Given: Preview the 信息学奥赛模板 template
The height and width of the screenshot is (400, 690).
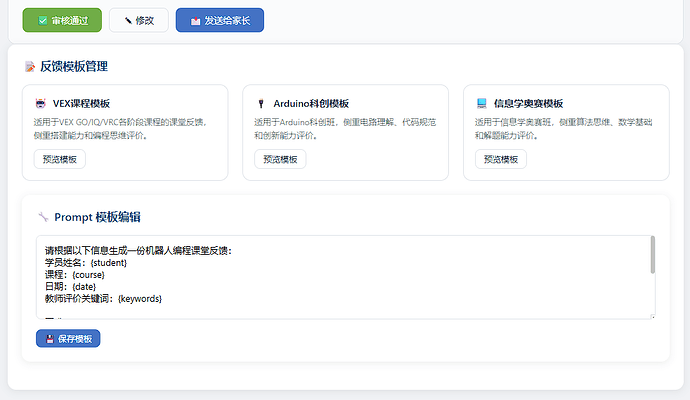Looking at the screenshot, I should 501,159.
